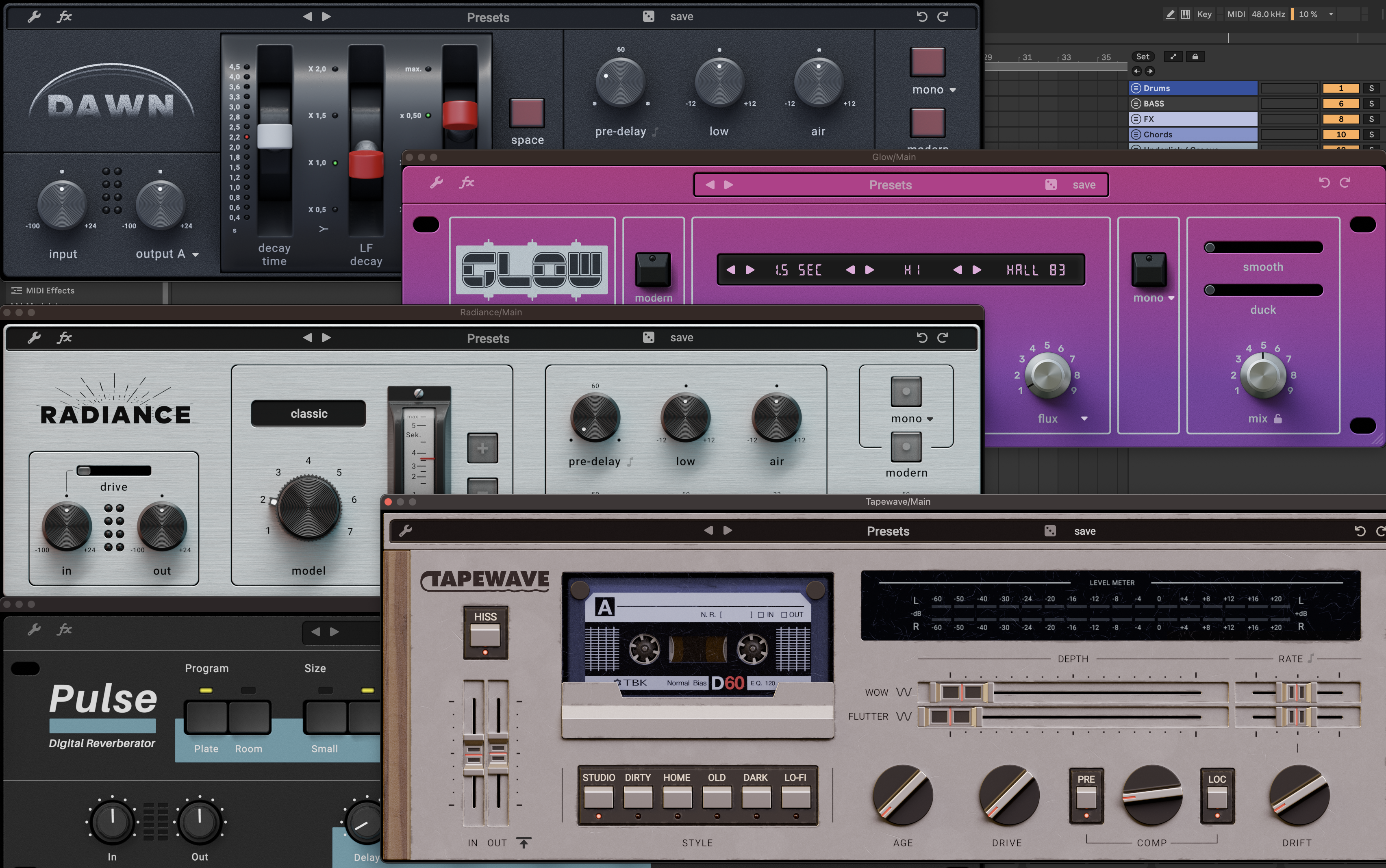This screenshot has width=1386, height=868.
Task: Open the classic model selector in Radiance
Action: [308, 413]
